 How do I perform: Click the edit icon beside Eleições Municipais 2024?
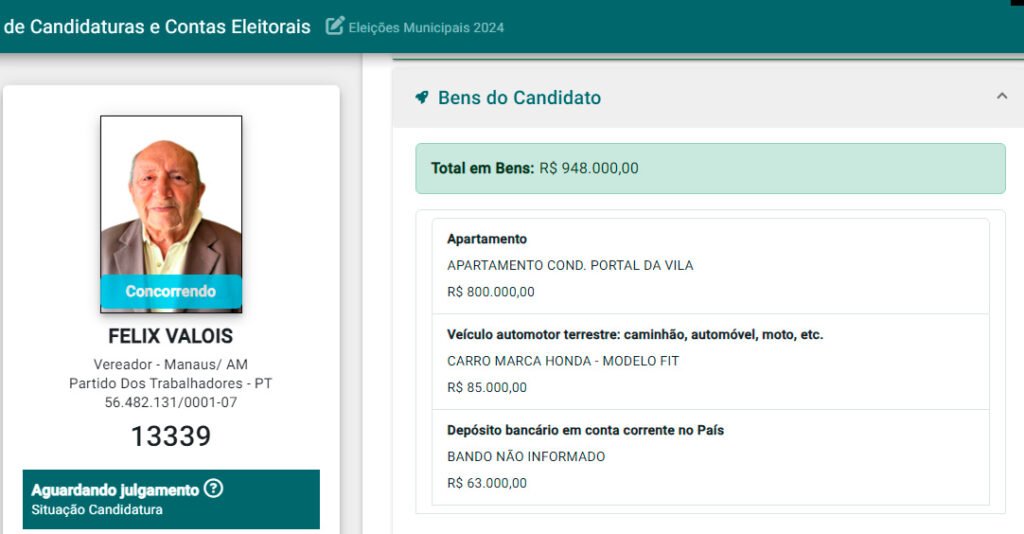click(x=335, y=26)
